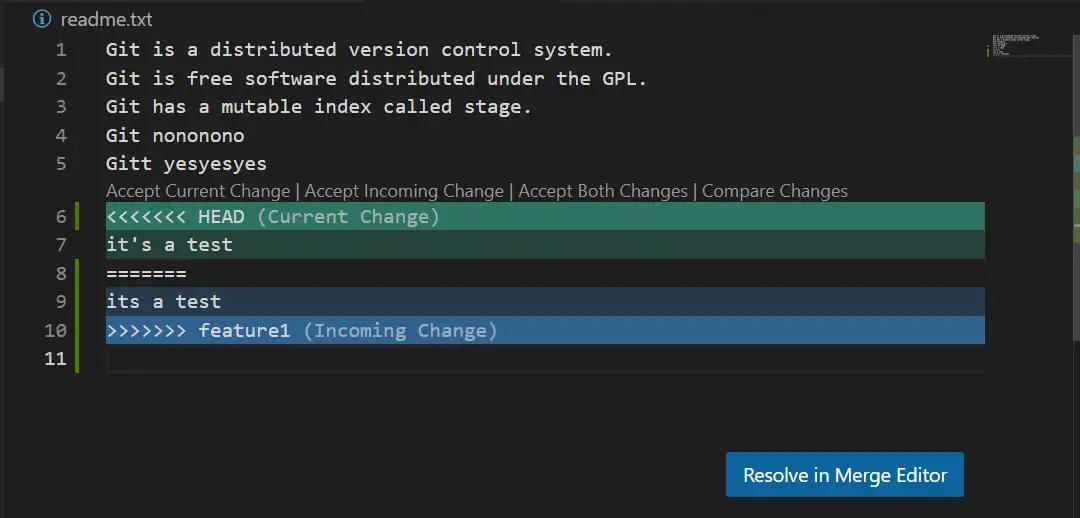Open Compare Changes for the conflict
Image resolution: width=1080 pixels, height=518 pixels.
(x=775, y=191)
